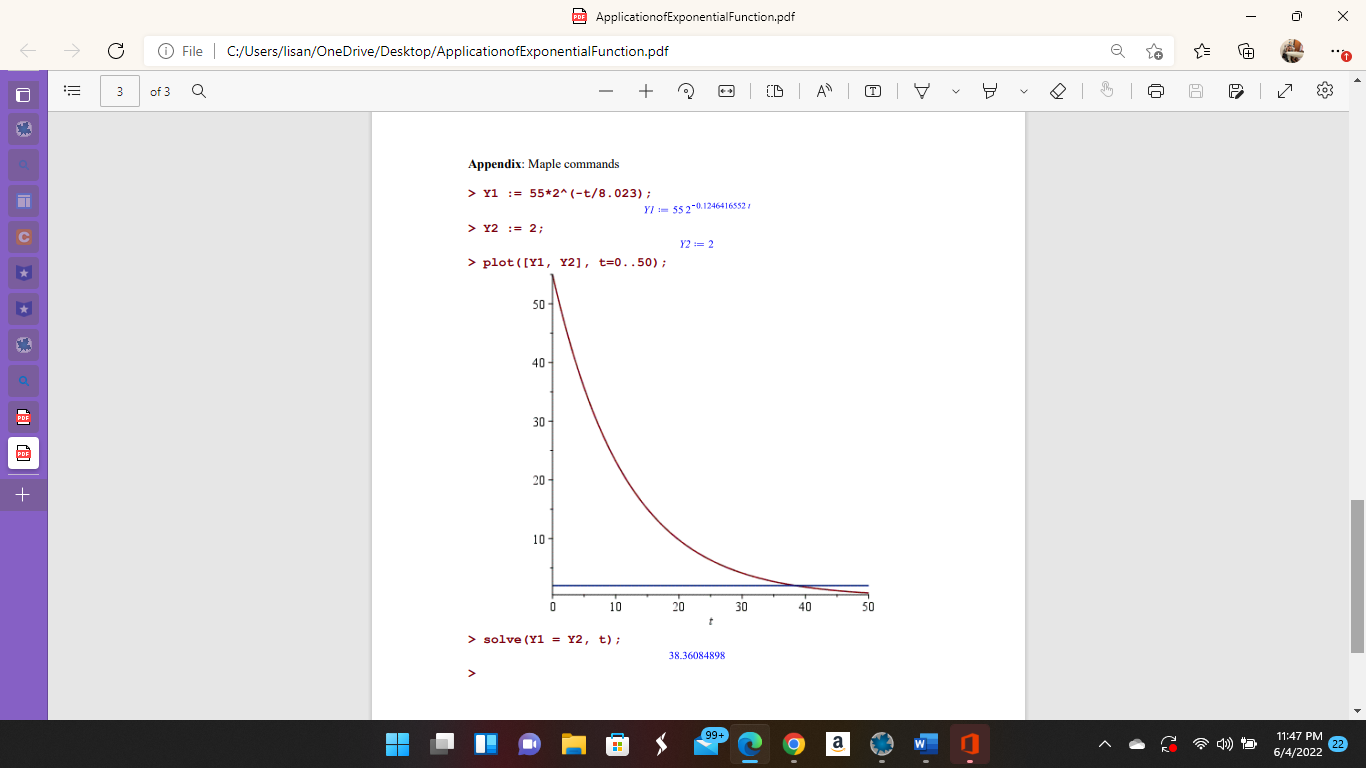Select the Add text tool
The image size is (1366, 768).
[x=873, y=91]
